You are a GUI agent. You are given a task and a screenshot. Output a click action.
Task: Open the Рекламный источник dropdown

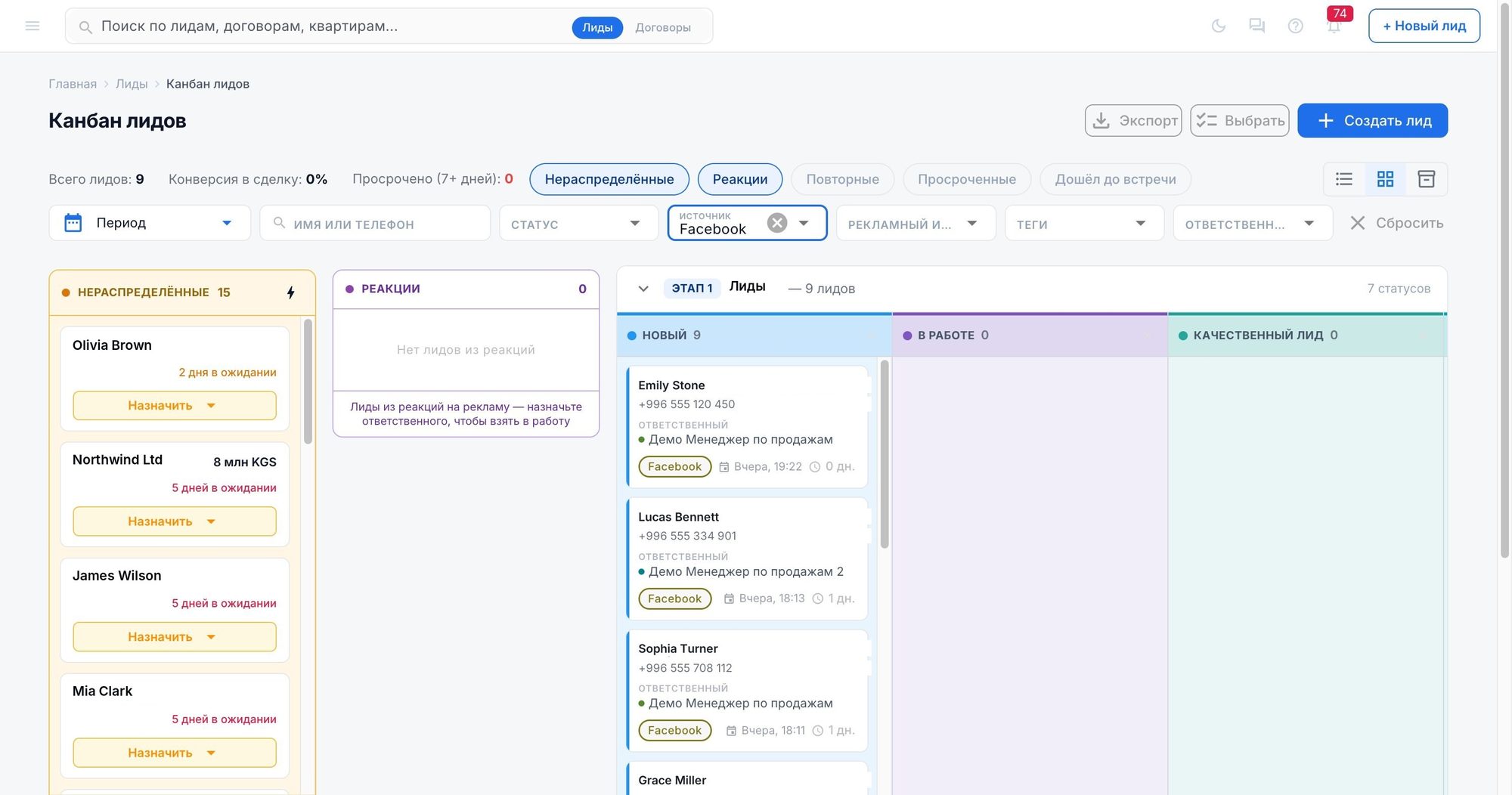coord(916,223)
